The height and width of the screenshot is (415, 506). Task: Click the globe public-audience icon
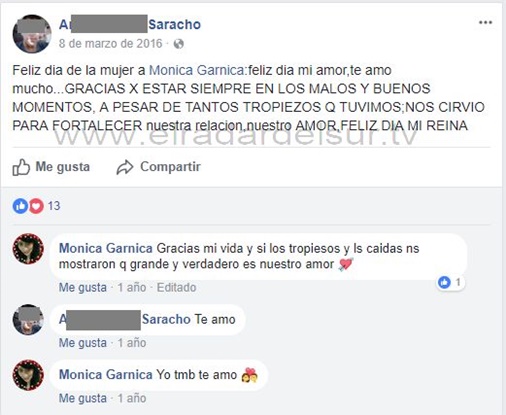pos(179,44)
